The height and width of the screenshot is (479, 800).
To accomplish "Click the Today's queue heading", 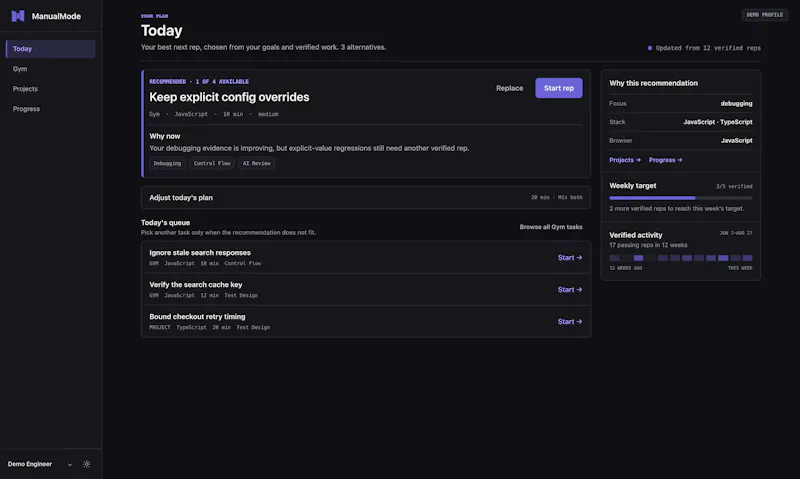I will [165, 223].
